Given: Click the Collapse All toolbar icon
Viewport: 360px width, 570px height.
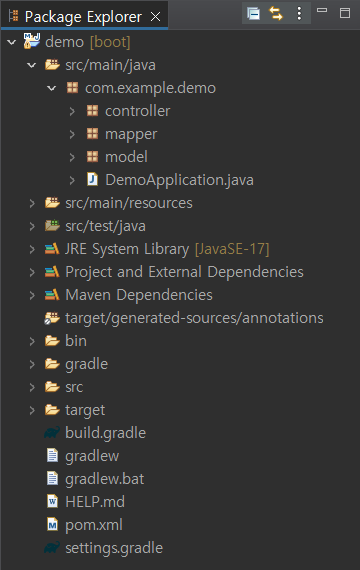Looking at the screenshot, I should click(253, 14).
